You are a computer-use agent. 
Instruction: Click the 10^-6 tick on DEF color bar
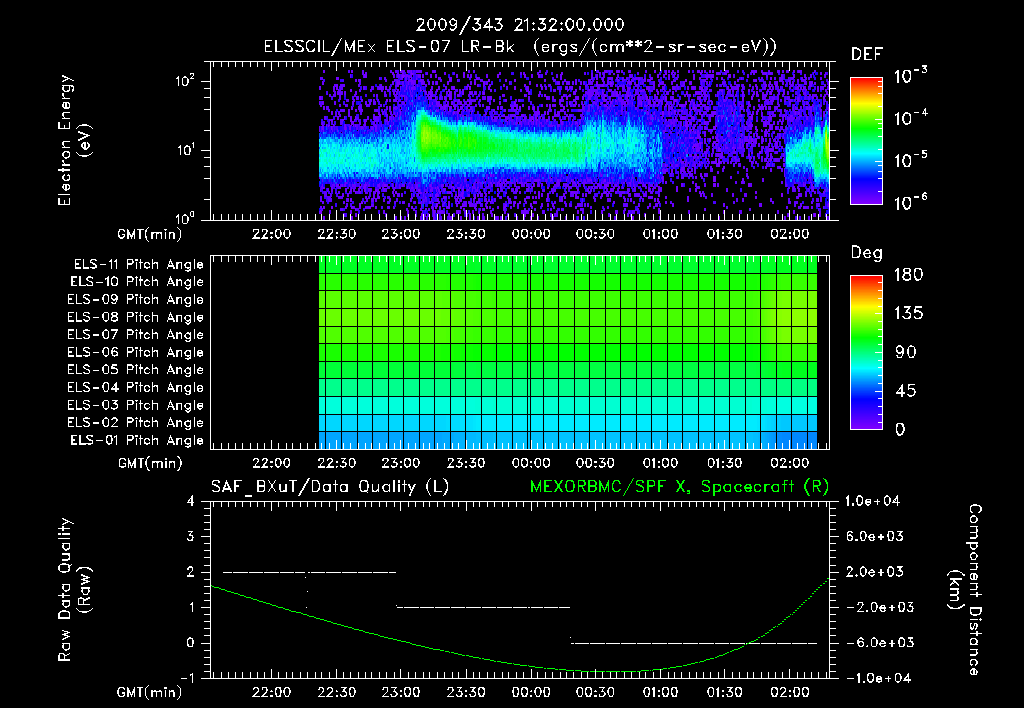pos(910,202)
